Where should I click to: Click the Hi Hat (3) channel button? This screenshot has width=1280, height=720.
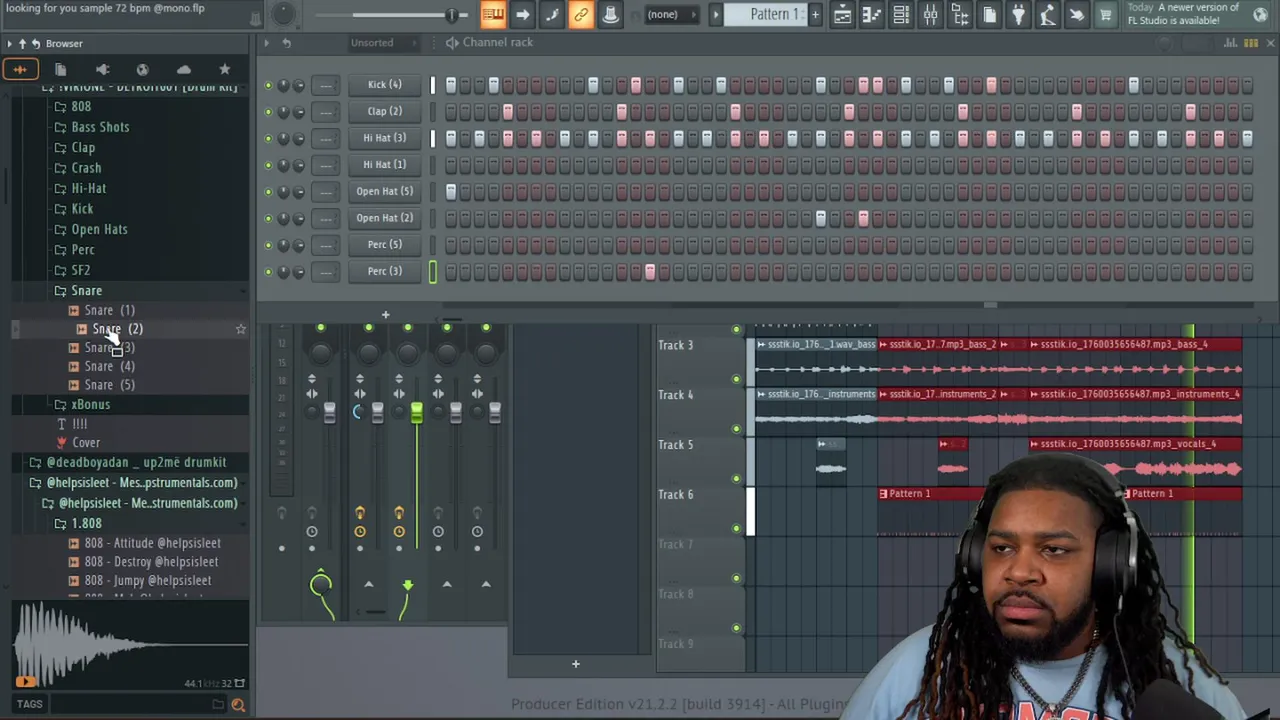(x=385, y=138)
